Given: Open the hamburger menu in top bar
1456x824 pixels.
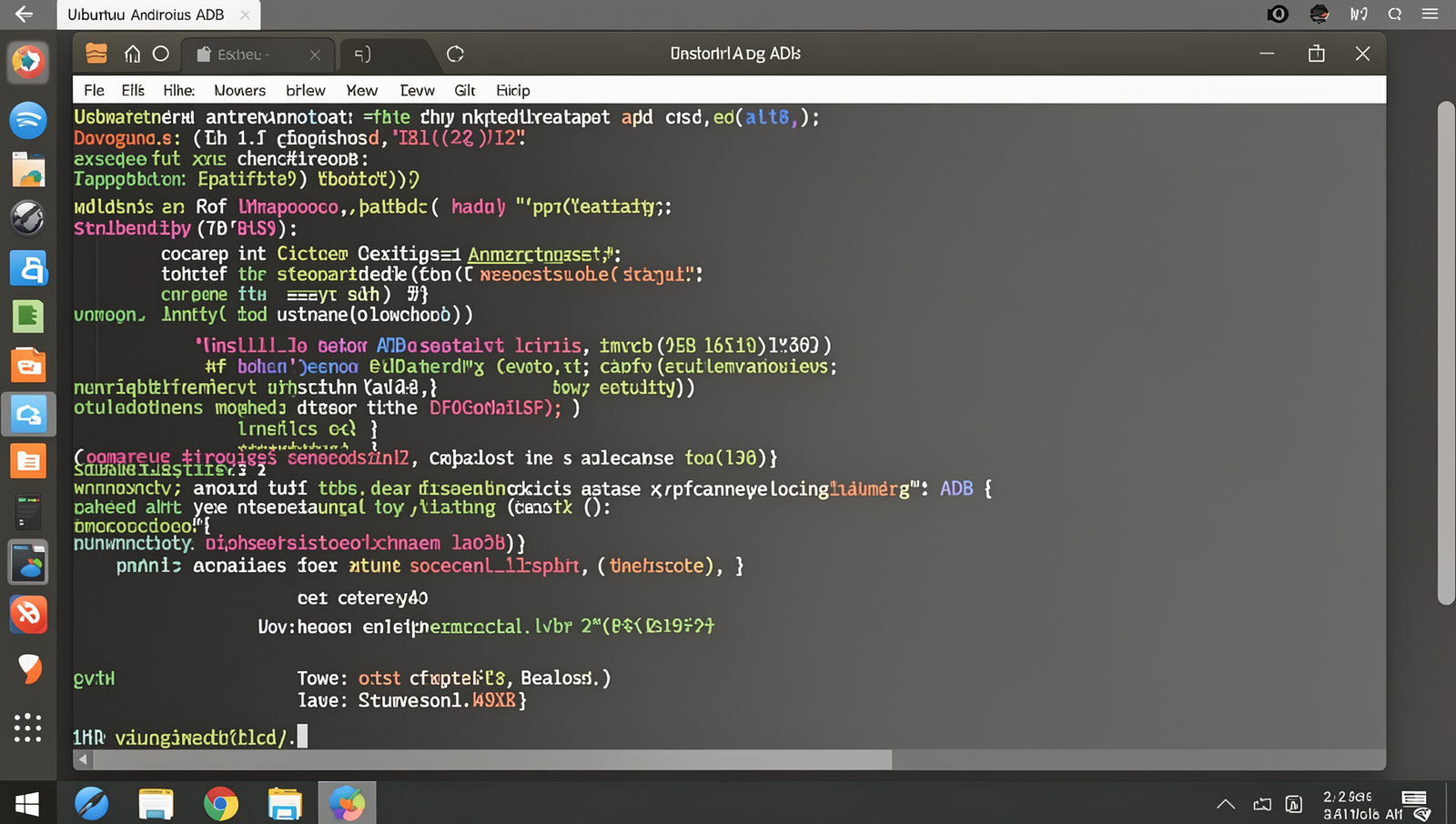Looking at the screenshot, I should (1430, 14).
